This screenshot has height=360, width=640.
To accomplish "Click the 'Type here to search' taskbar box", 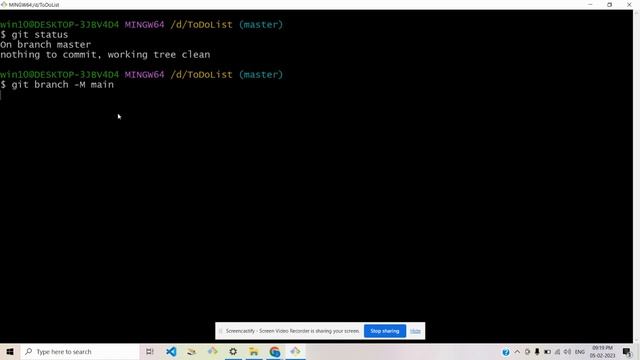I will point(80,351).
